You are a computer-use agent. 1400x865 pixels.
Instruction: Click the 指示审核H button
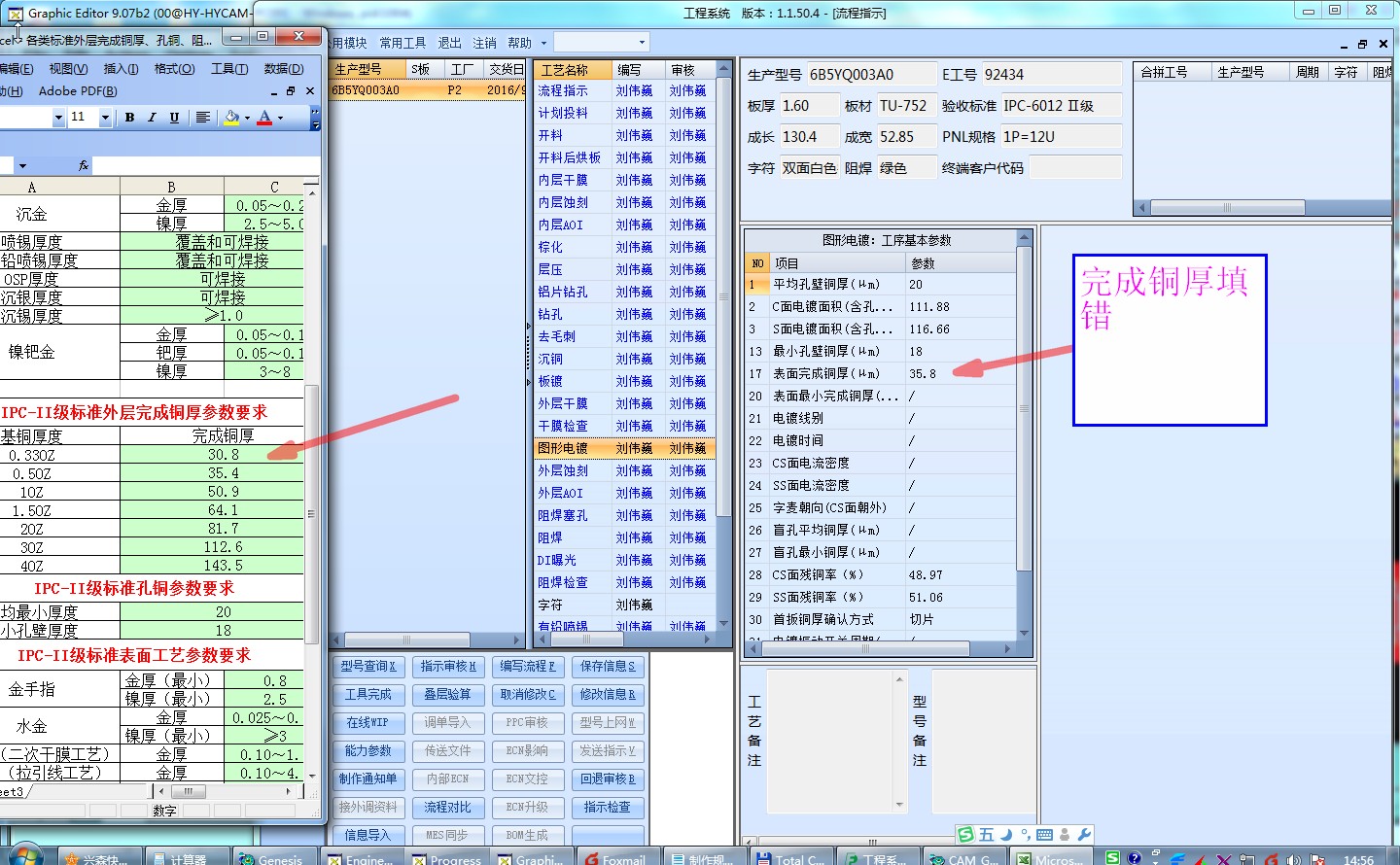[448, 667]
